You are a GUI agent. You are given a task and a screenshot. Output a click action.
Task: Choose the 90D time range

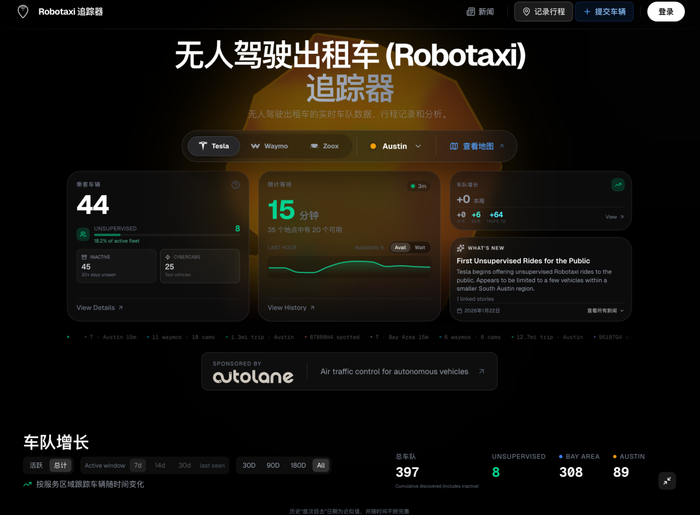click(273, 465)
